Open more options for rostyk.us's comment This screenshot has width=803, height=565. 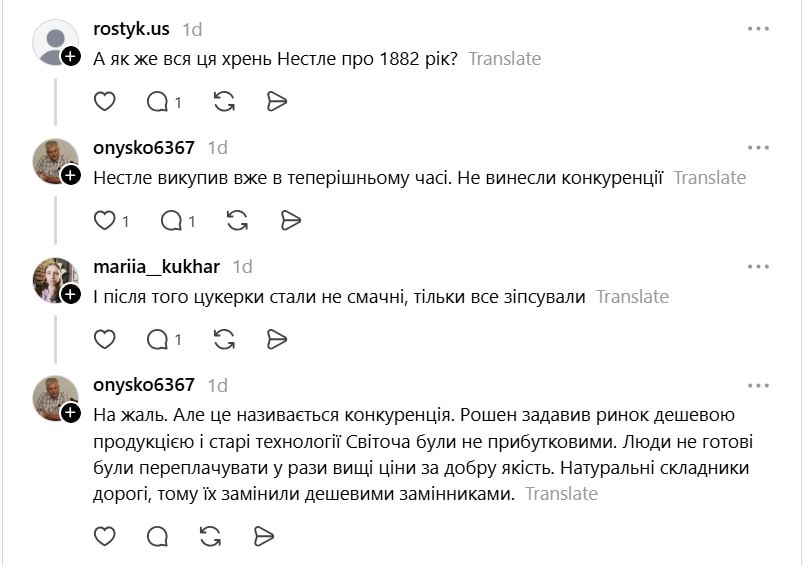tap(758, 29)
